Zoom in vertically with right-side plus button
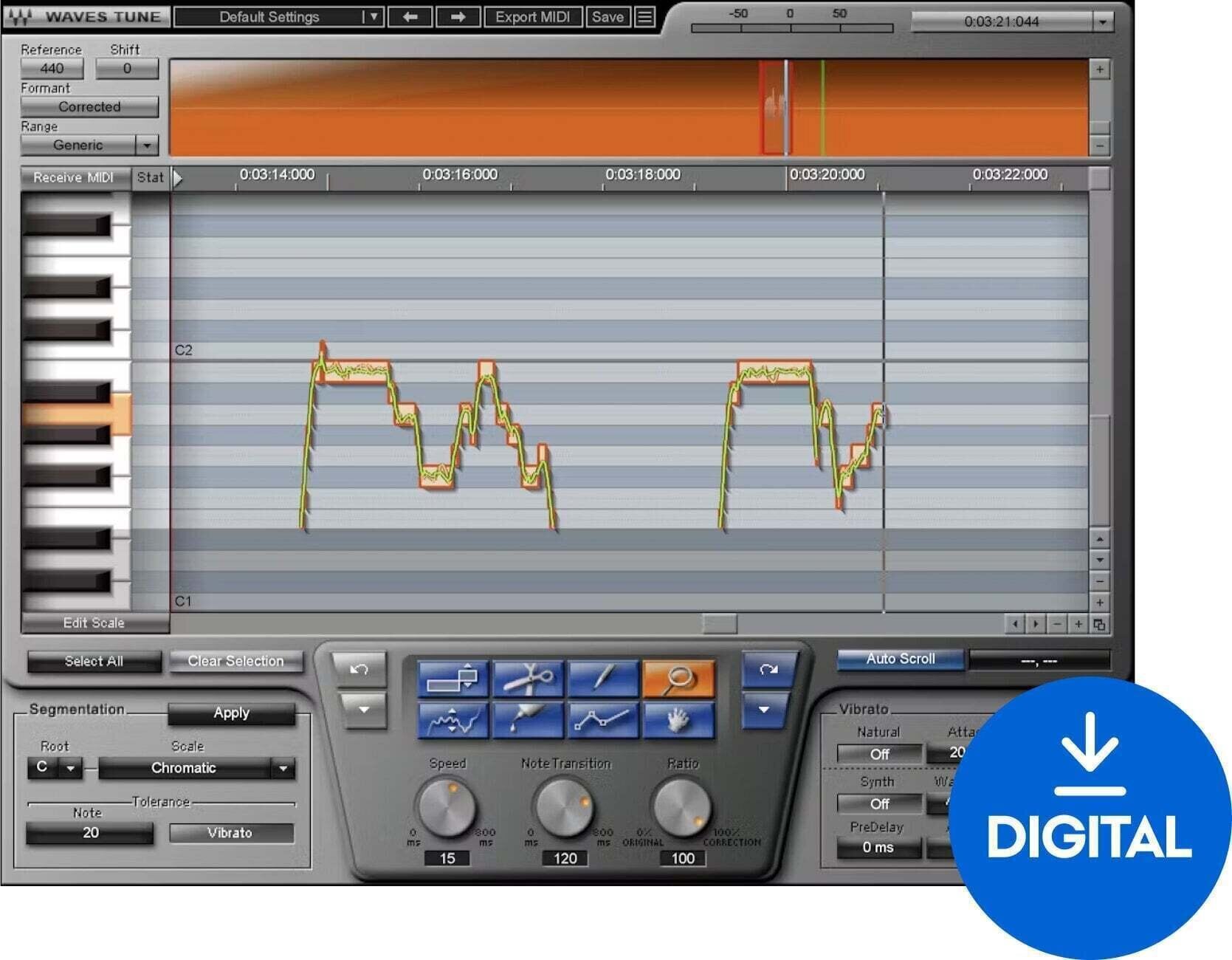The width and height of the screenshot is (1232, 960). pyautogui.click(x=1100, y=603)
